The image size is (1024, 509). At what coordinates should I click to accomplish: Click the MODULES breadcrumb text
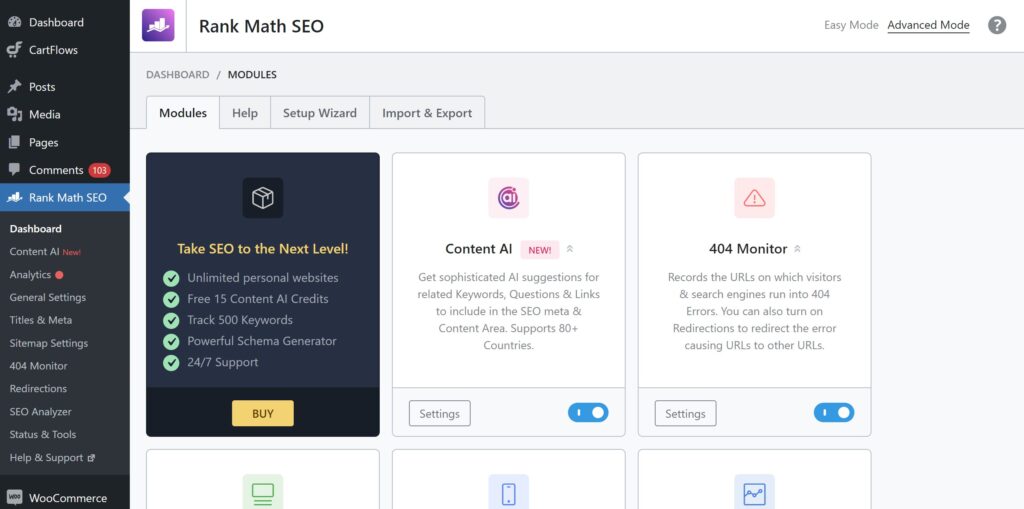coord(252,75)
